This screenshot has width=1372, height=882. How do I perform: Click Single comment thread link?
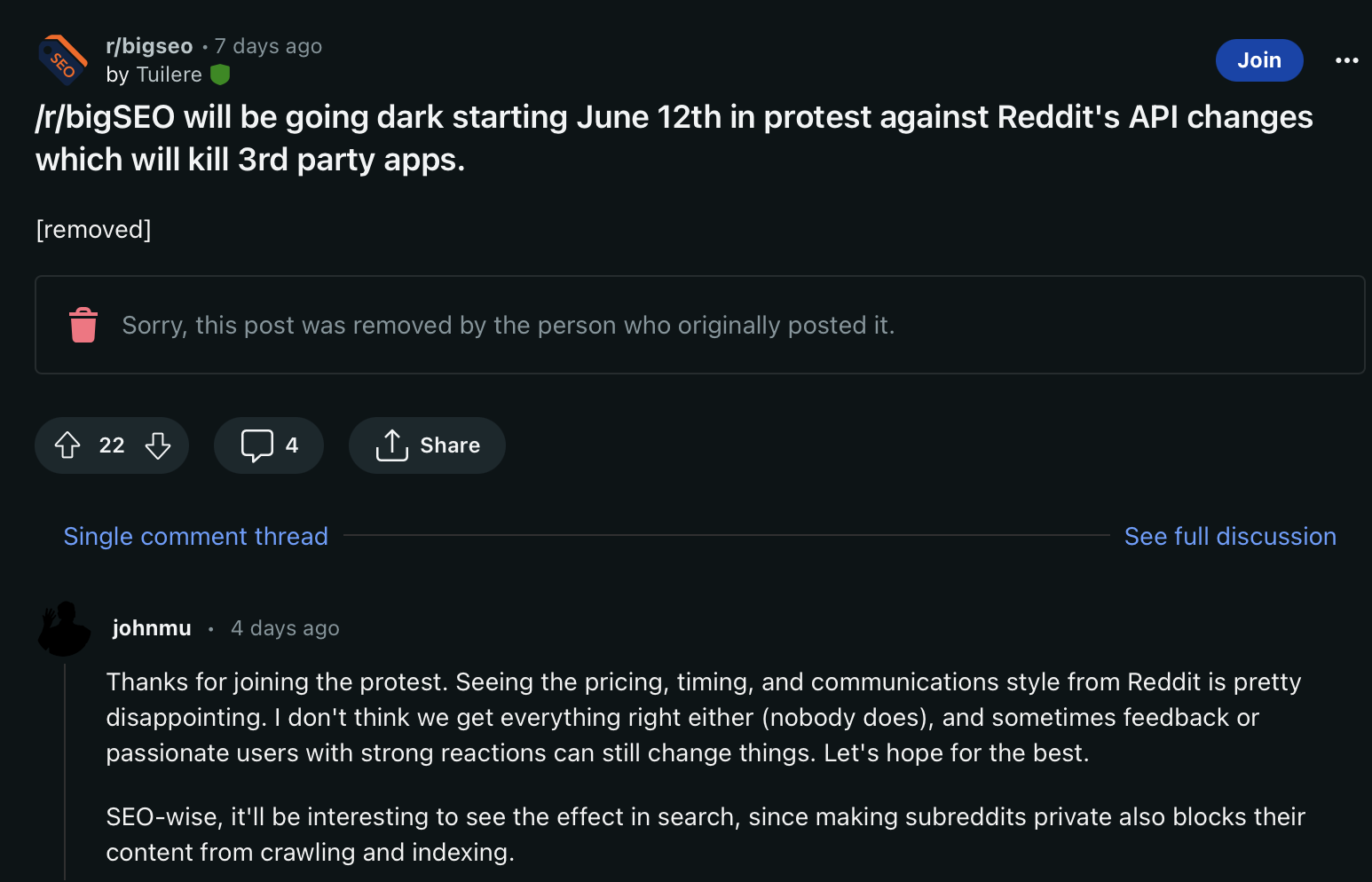[196, 536]
